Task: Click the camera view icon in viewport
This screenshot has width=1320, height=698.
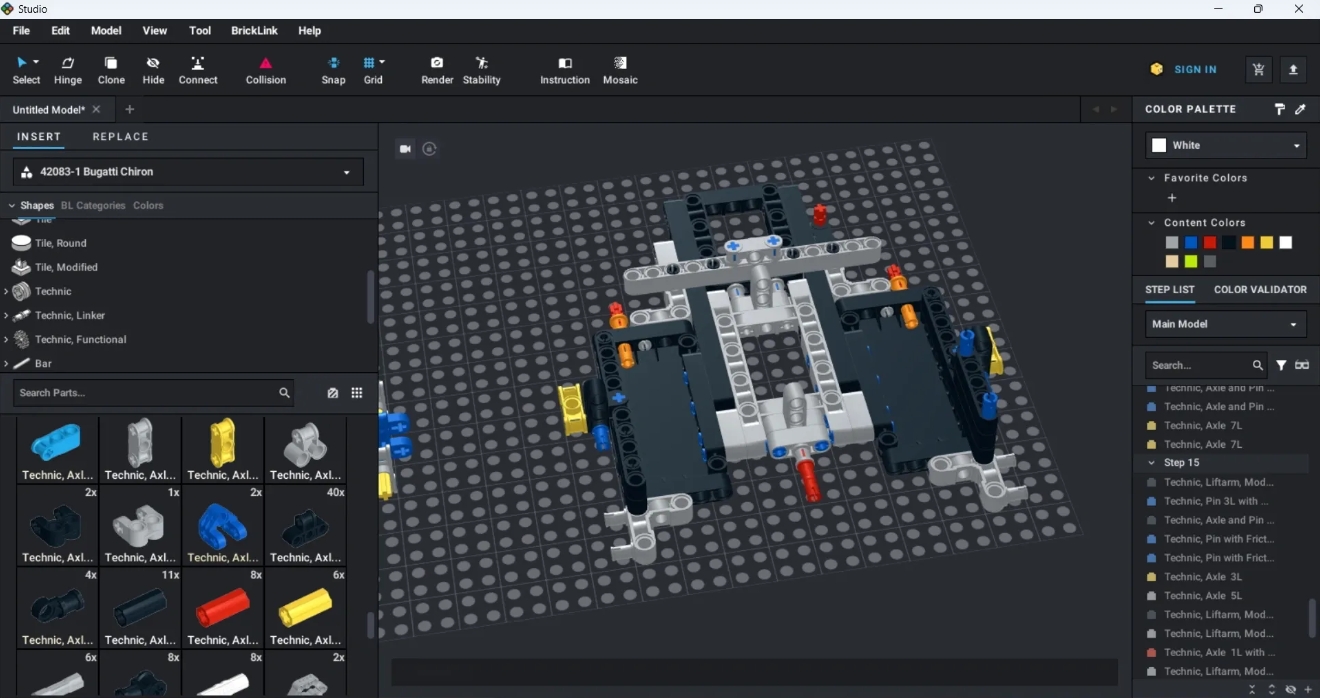Action: click(406, 149)
